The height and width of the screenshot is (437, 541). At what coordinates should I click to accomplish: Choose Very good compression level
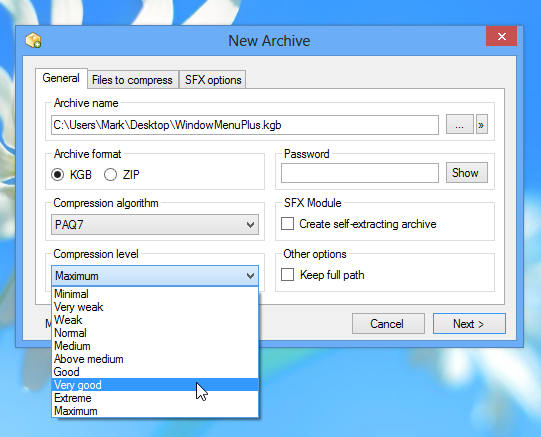click(x=155, y=385)
